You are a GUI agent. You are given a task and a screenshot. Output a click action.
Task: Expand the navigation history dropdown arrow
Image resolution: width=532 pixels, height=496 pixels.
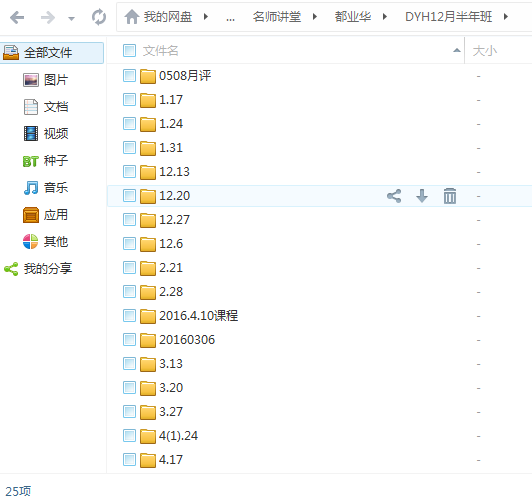(x=71, y=19)
